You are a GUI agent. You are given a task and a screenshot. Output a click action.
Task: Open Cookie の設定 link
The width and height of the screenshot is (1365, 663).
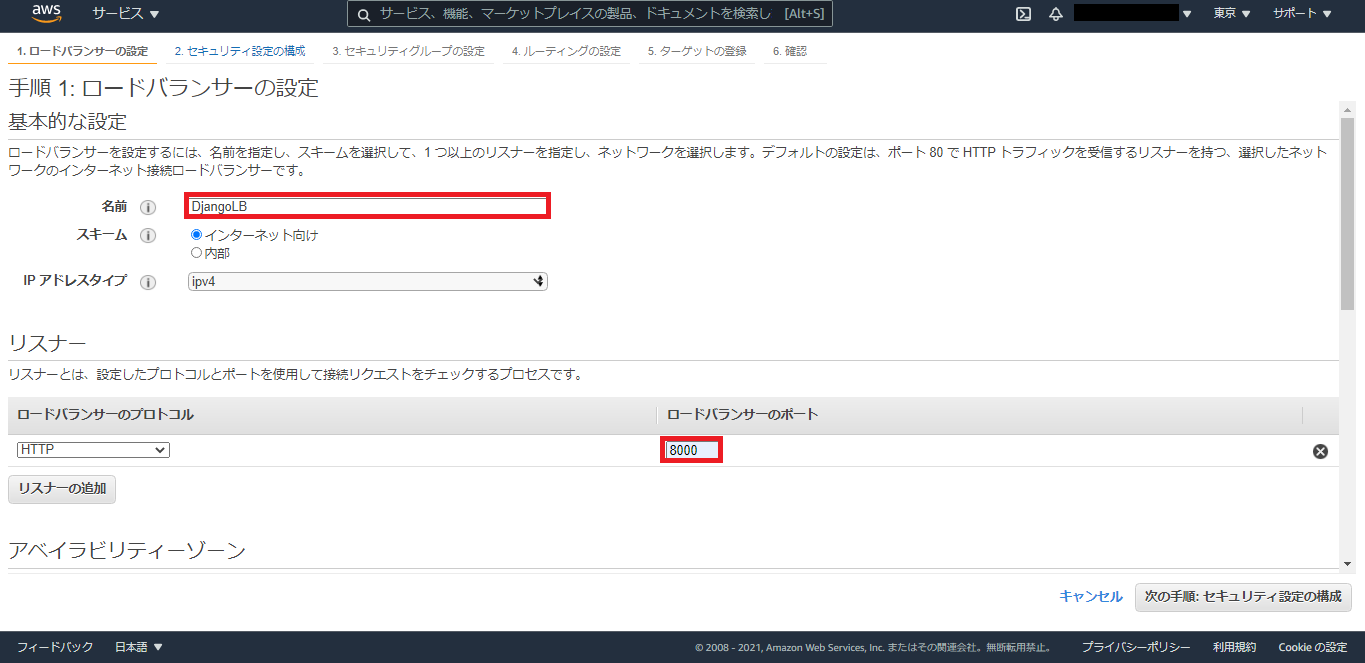[x=1313, y=647]
